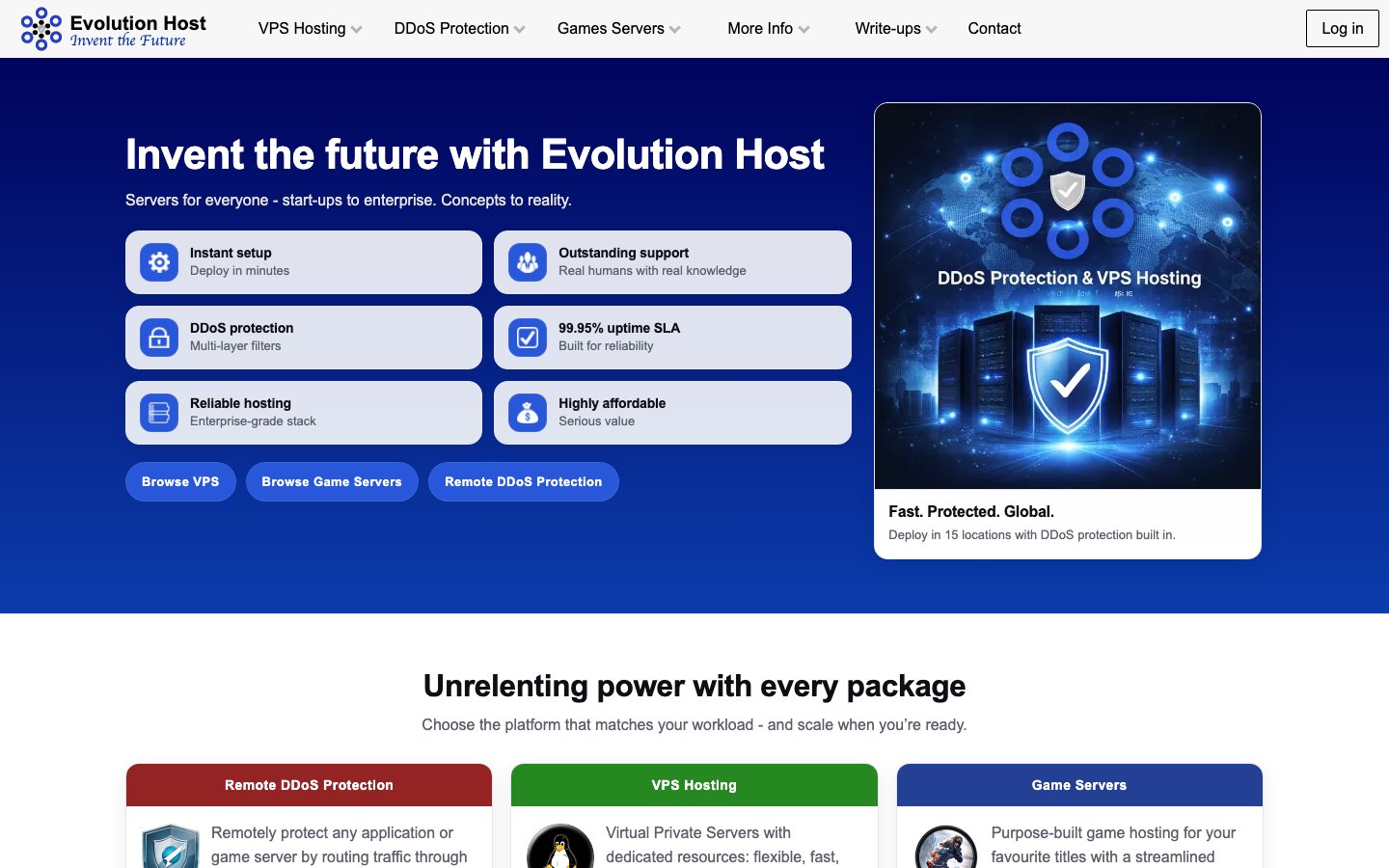Click the DDoS protection padlock icon
The image size is (1389, 868).
(x=159, y=338)
